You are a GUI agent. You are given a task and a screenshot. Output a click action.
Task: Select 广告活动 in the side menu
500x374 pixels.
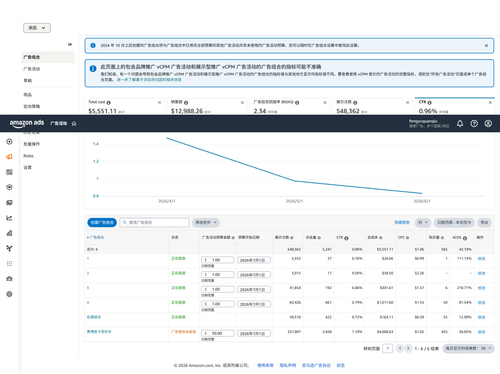[x=32, y=69]
